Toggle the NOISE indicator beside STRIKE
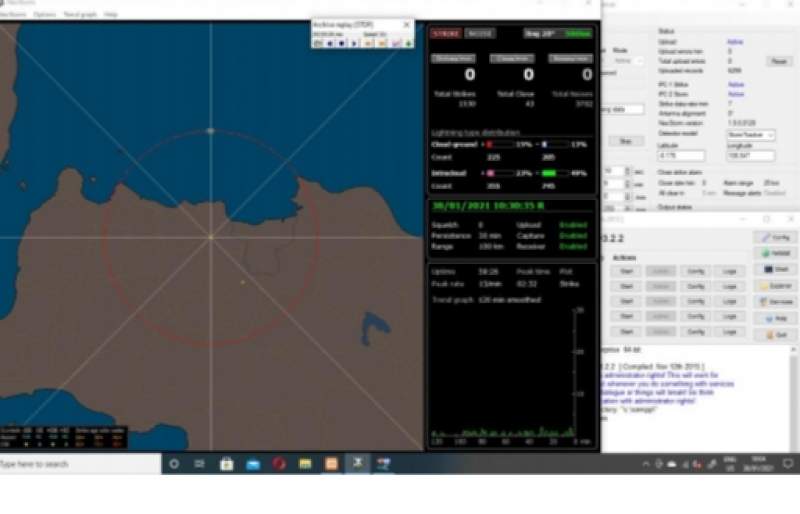 click(480, 33)
